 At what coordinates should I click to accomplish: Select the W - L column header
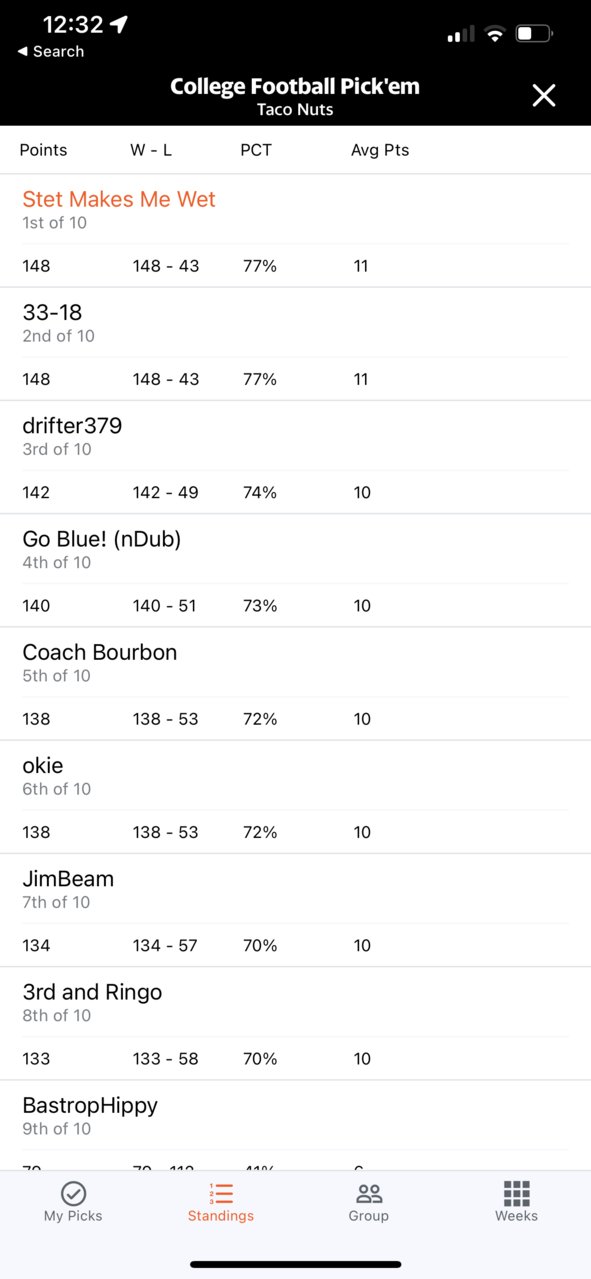[151, 150]
